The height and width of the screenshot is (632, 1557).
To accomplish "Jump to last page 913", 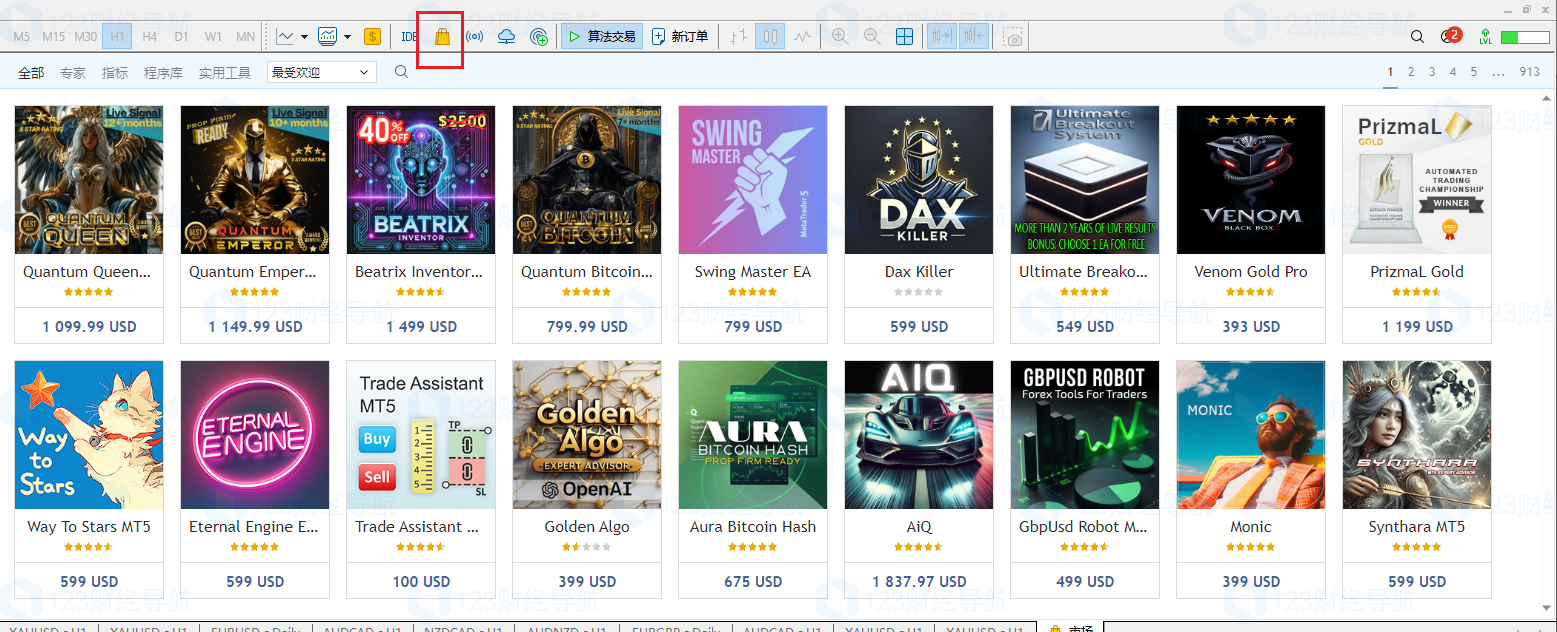I will pyautogui.click(x=1529, y=72).
